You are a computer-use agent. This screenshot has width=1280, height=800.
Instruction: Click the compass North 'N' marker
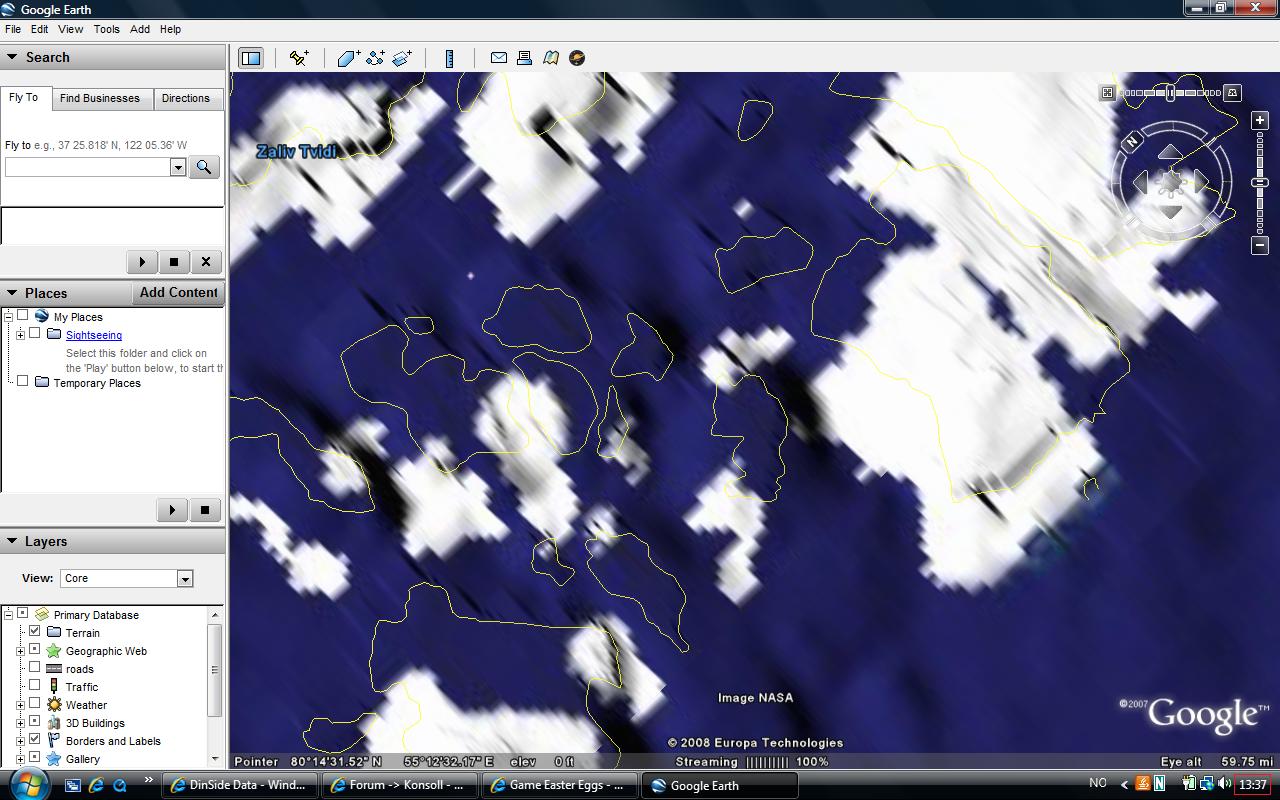pos(1133,141)
